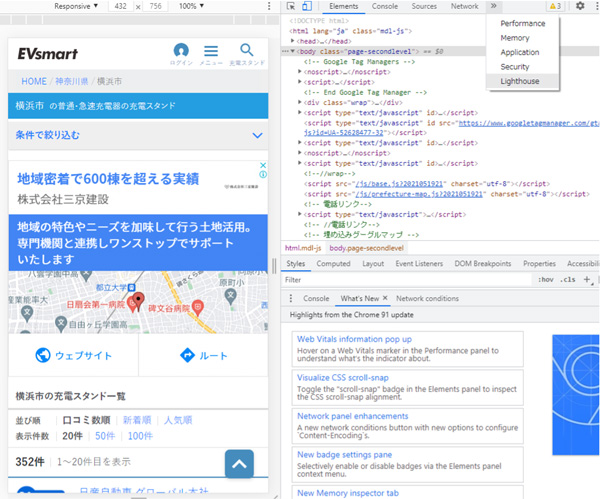This screenshot has width=600, height=499.
Task: Select Lighthouse from overflow menu
Action: pos(523,81)
